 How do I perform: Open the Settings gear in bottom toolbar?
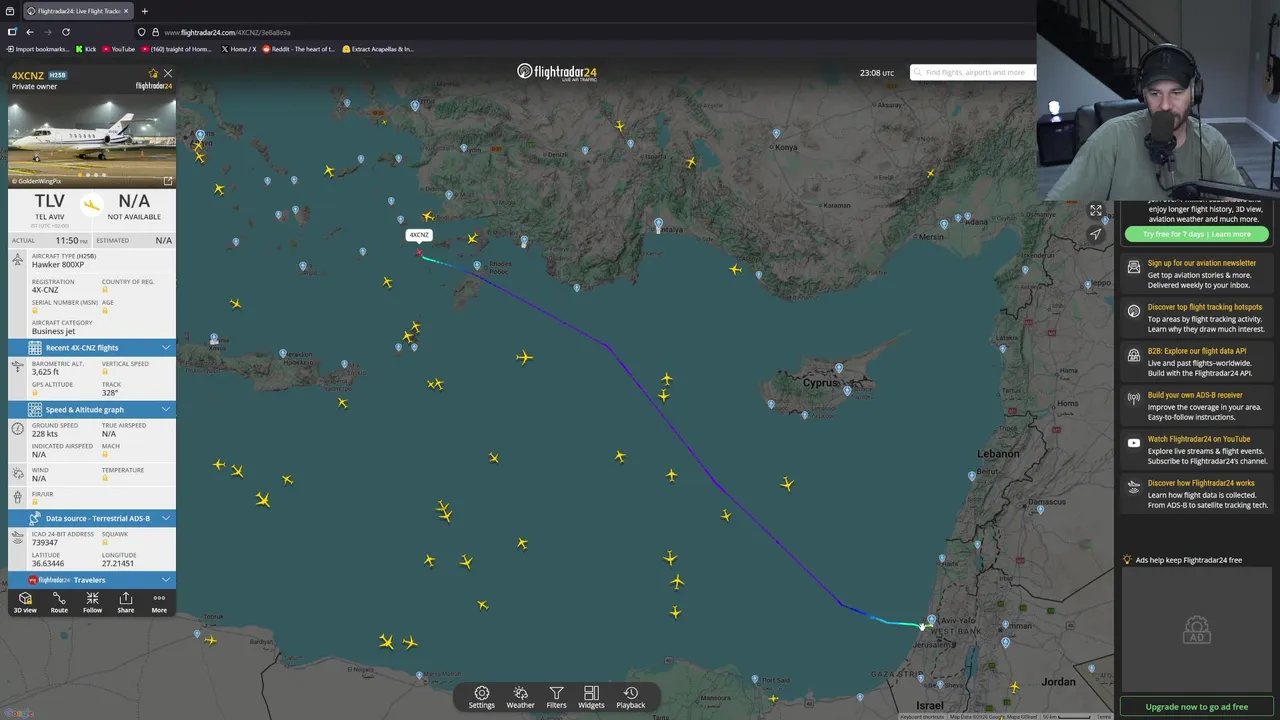(481, 697)
